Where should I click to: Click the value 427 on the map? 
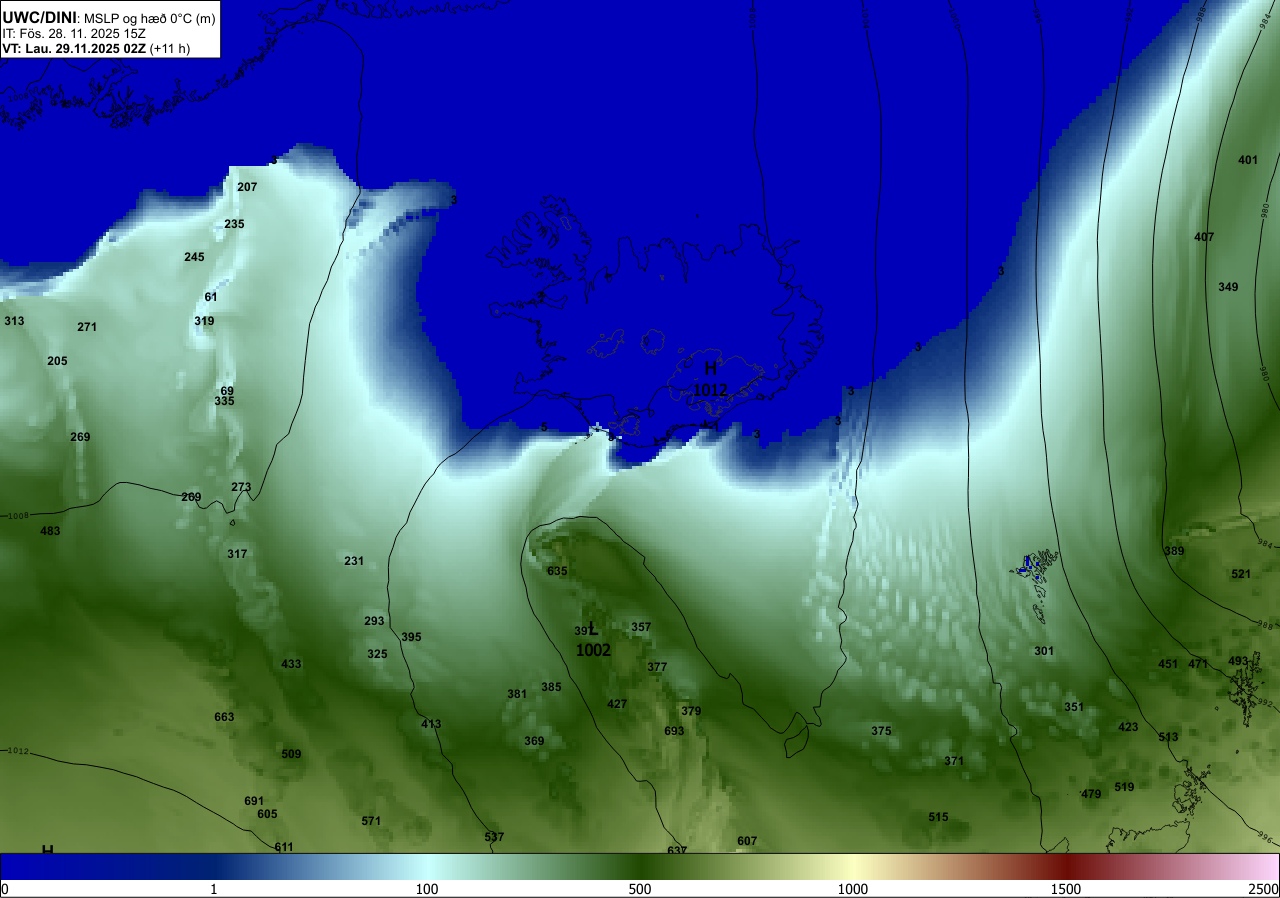coord(617,704)
